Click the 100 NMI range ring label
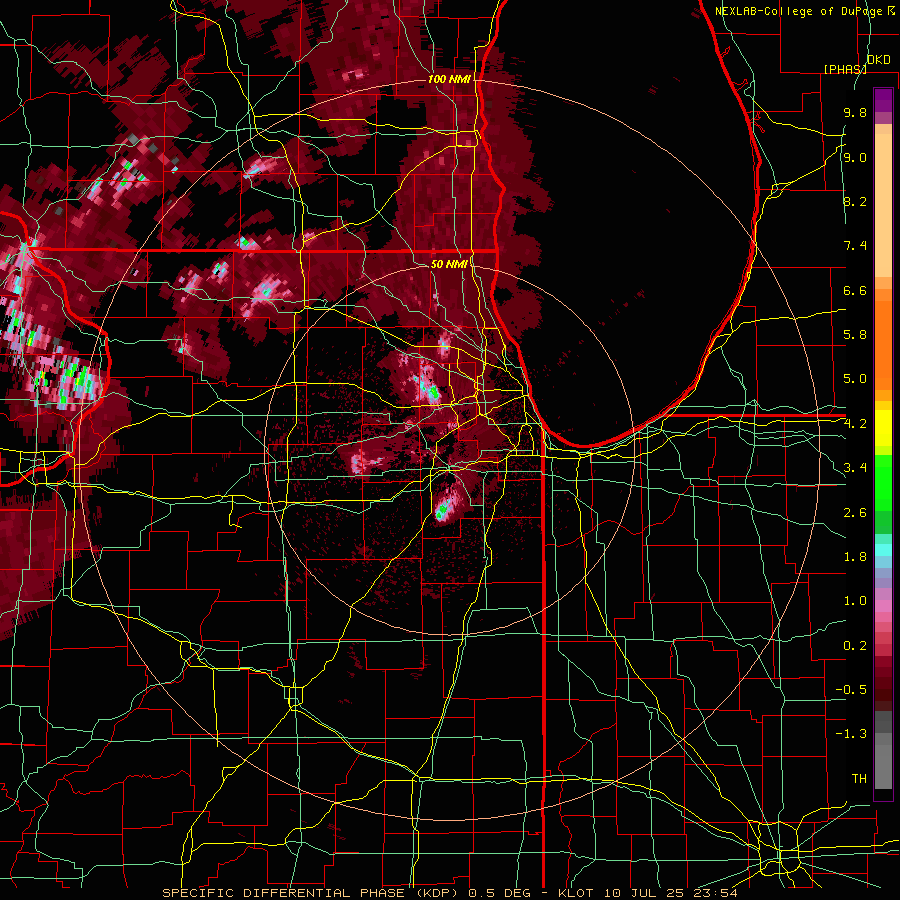Screen dimensions: 900x900 tap(449, 79)
